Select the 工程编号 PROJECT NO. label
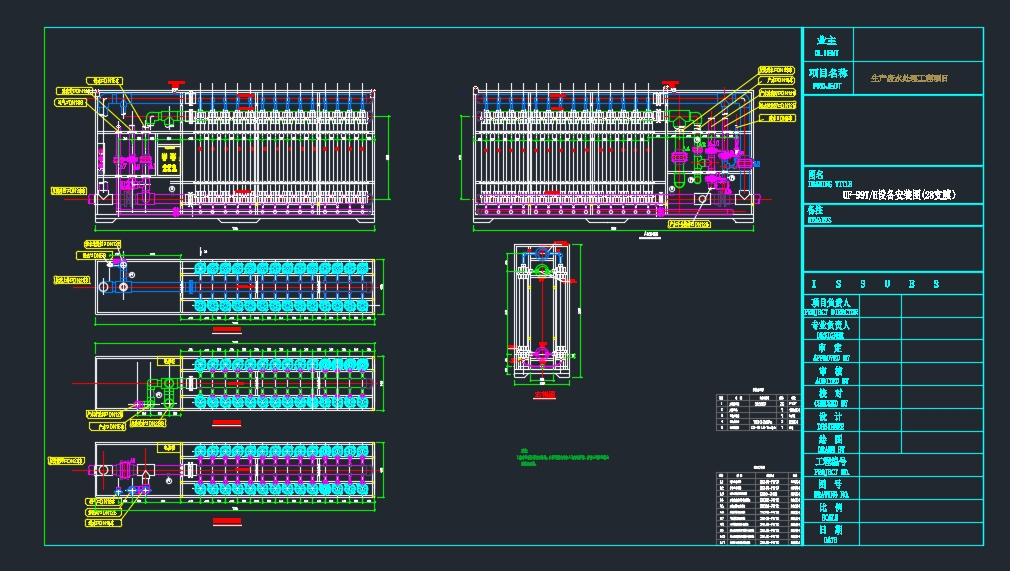The height and width of the screenshot is (571, 1010). click(x=831, y=466)
